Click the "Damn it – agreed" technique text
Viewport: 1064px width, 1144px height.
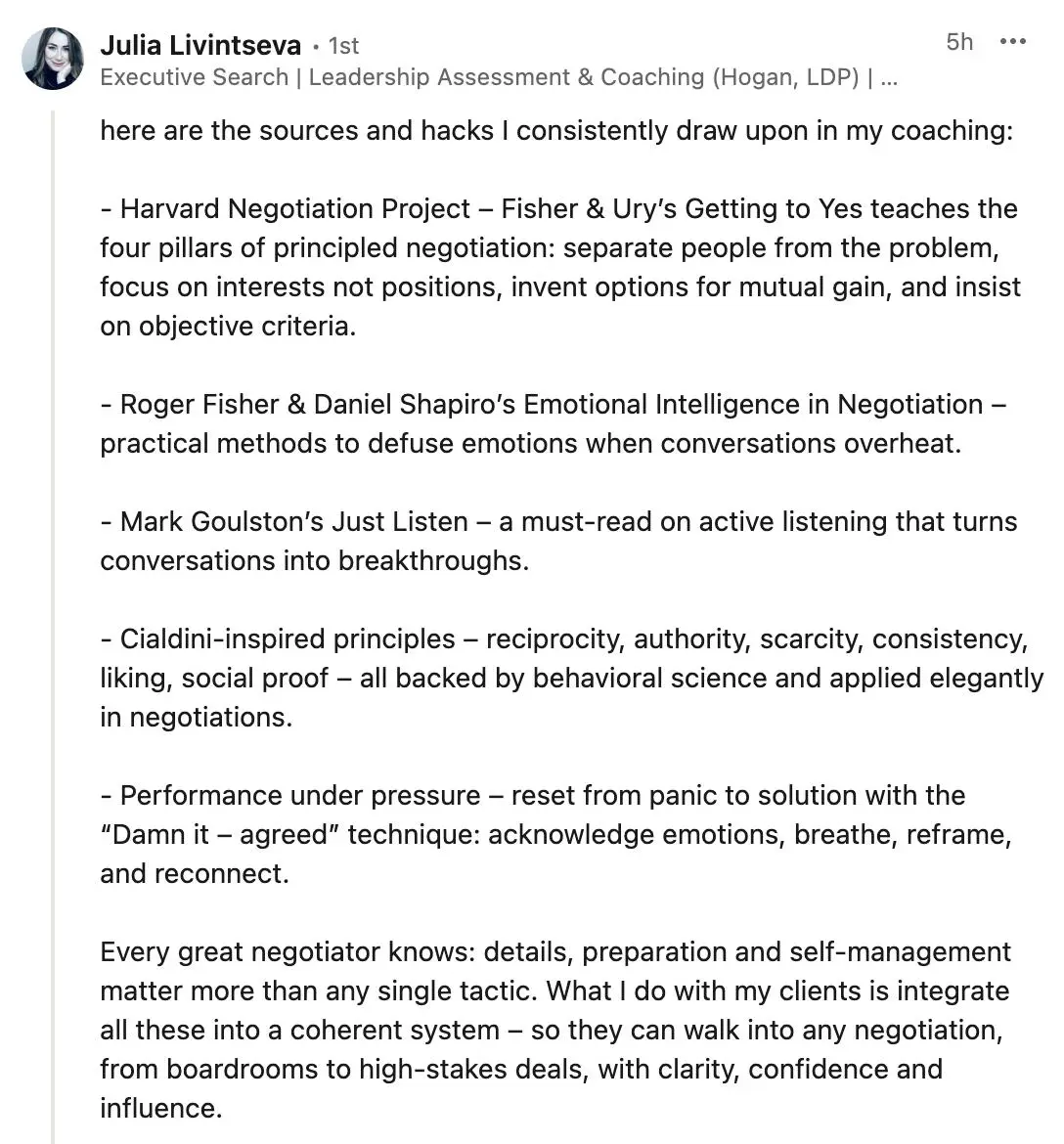(x=290, y=834)
